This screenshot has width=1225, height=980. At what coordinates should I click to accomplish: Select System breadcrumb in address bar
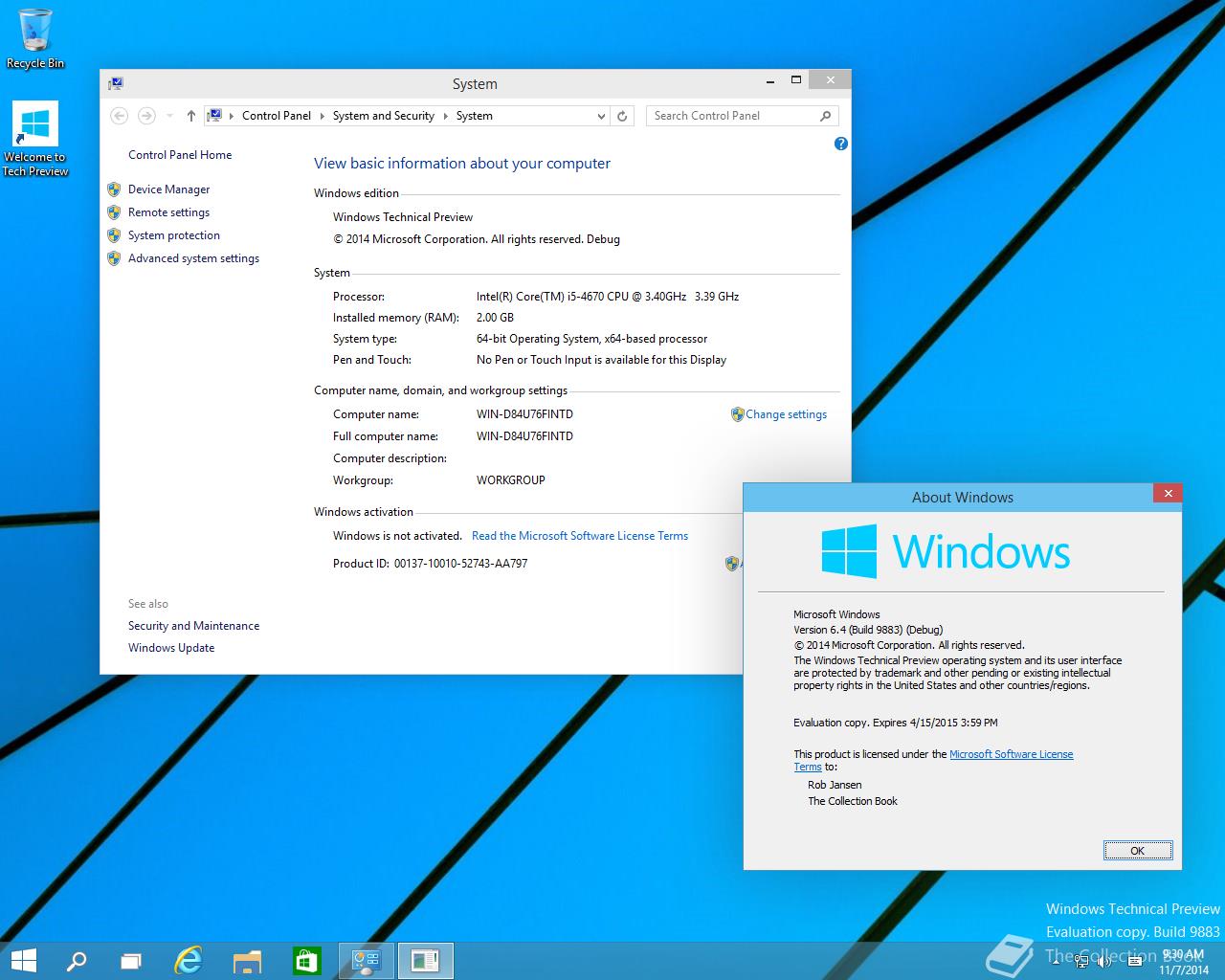(x=474, y=116)
